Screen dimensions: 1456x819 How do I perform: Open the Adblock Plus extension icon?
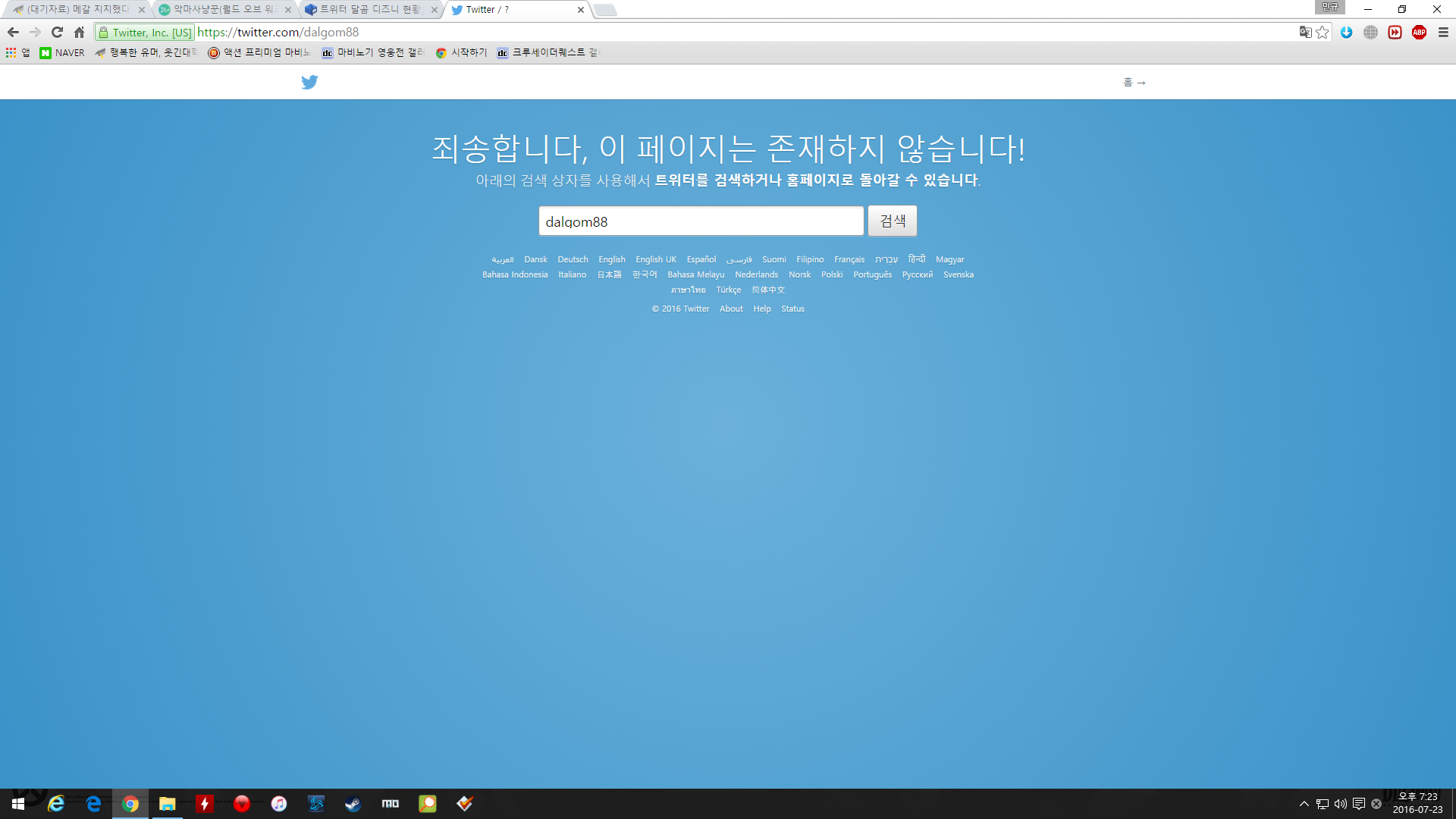1419,32
